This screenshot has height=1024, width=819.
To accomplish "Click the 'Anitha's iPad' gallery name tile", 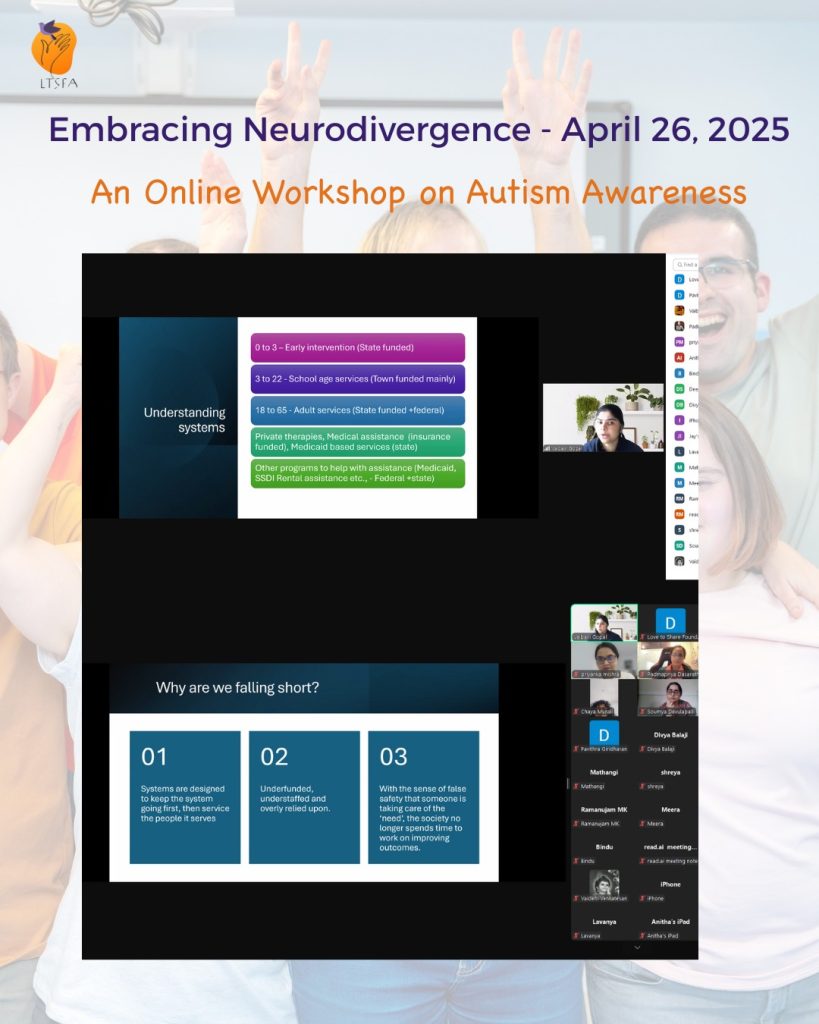I will click(x=670, y=921).
